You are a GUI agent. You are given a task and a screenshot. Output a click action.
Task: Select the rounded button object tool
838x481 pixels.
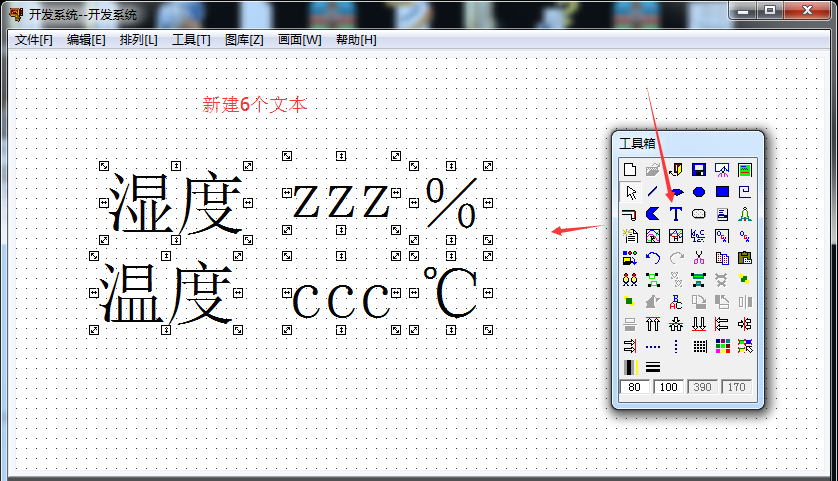[x=699, y=214]
